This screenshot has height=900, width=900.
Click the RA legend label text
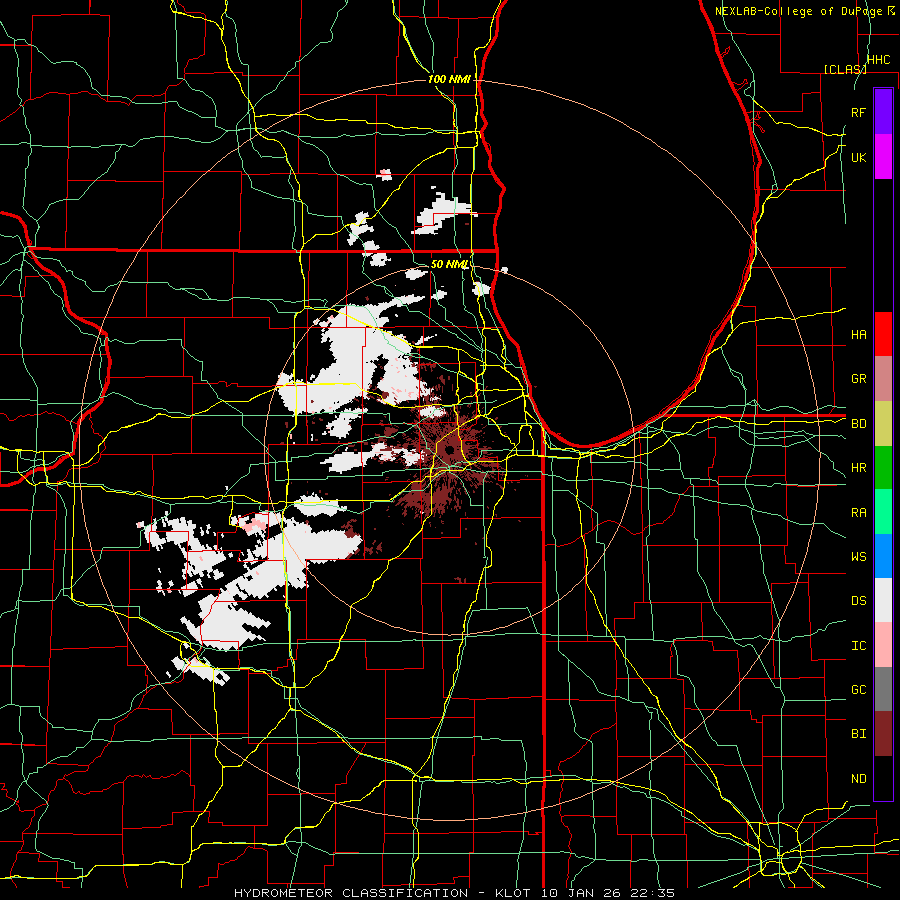point(858,513)
